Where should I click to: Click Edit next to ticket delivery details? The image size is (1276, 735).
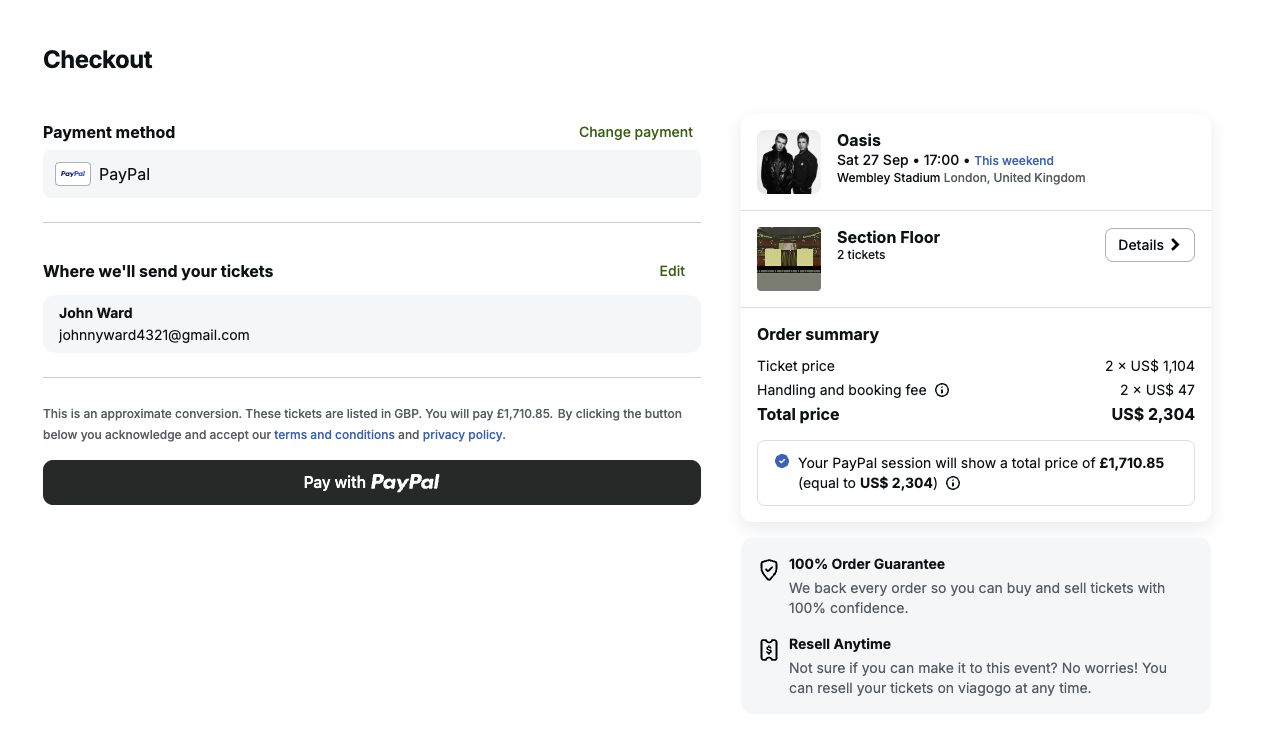[x=672, y=271]
